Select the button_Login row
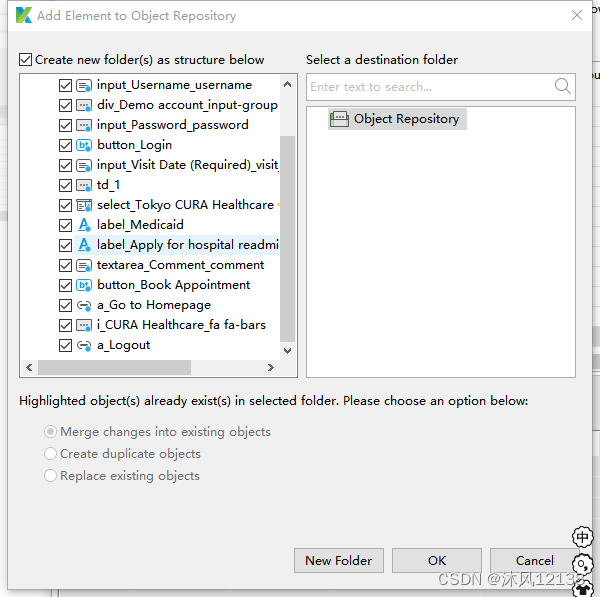 tap(134, 145)
